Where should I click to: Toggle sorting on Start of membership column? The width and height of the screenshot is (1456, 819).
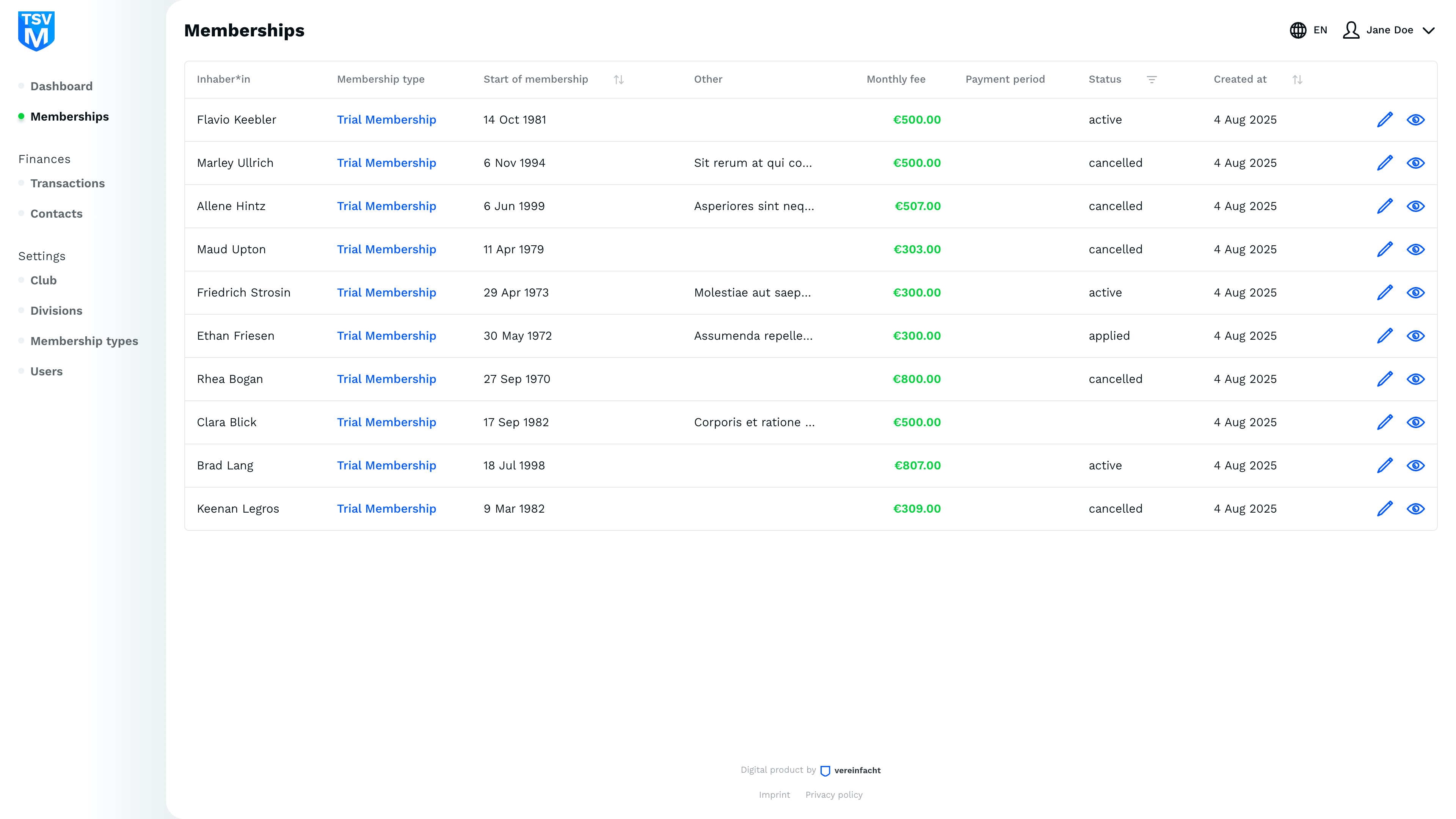pyautogui.click(x=618, y=80)
